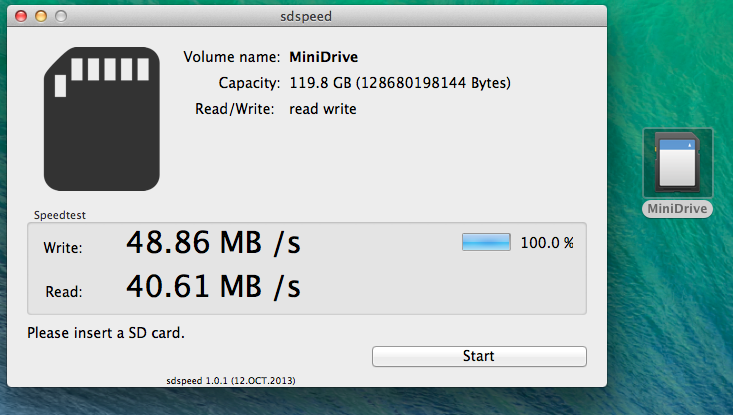Image resolution: width=733 pixels, height=415 pixels.
Task: Start the SD card speed test
Action: click(479, 356)
